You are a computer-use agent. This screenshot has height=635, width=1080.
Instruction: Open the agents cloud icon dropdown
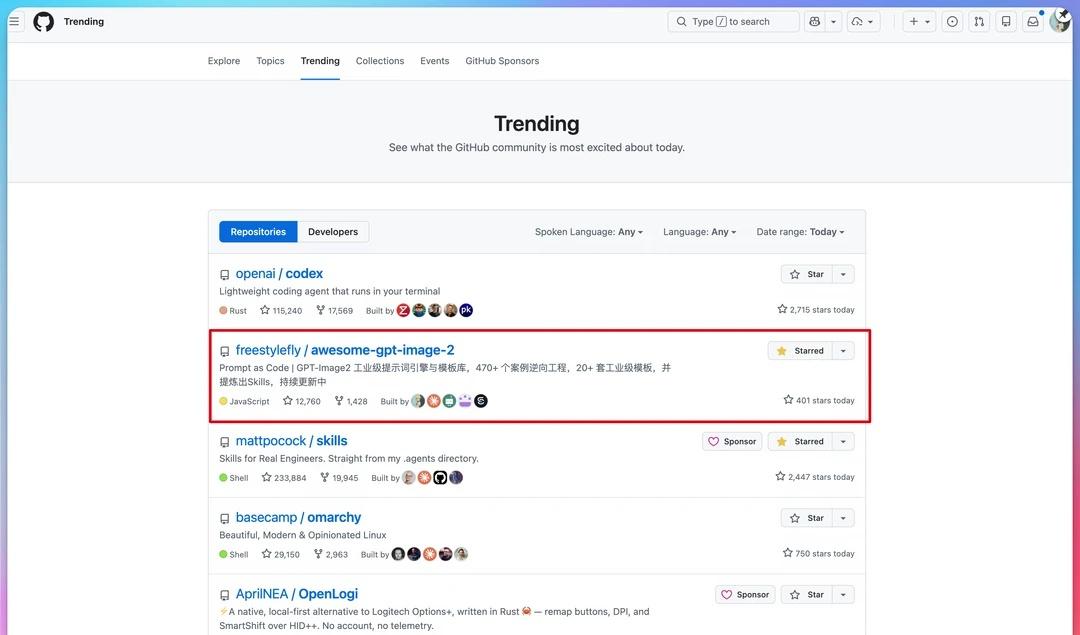click(862, 21)
